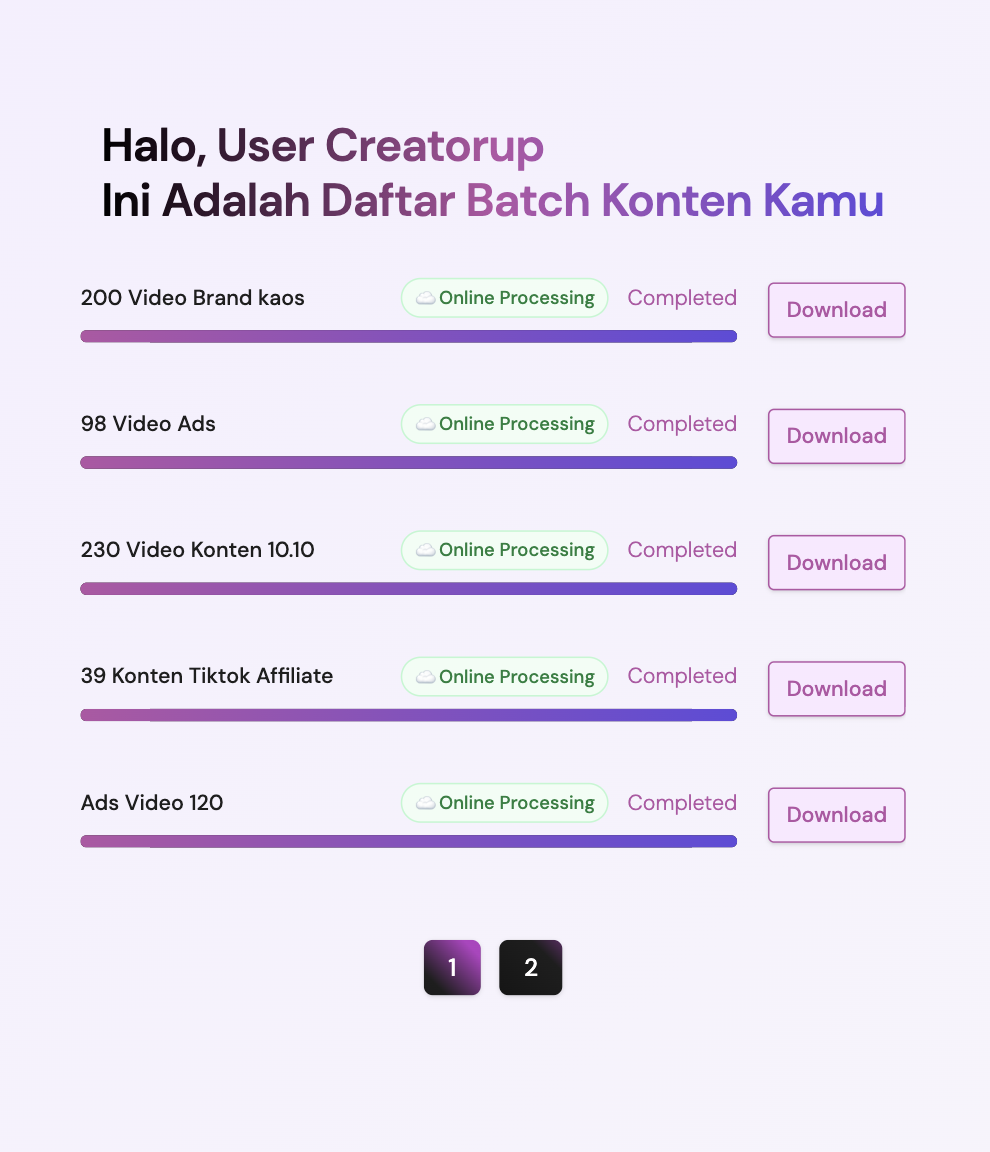This screenshot has width=990, height=1152.
Task: Click cloud icon in 230 Video Konten 10.10 row
Action: click(x=425, y=550)
